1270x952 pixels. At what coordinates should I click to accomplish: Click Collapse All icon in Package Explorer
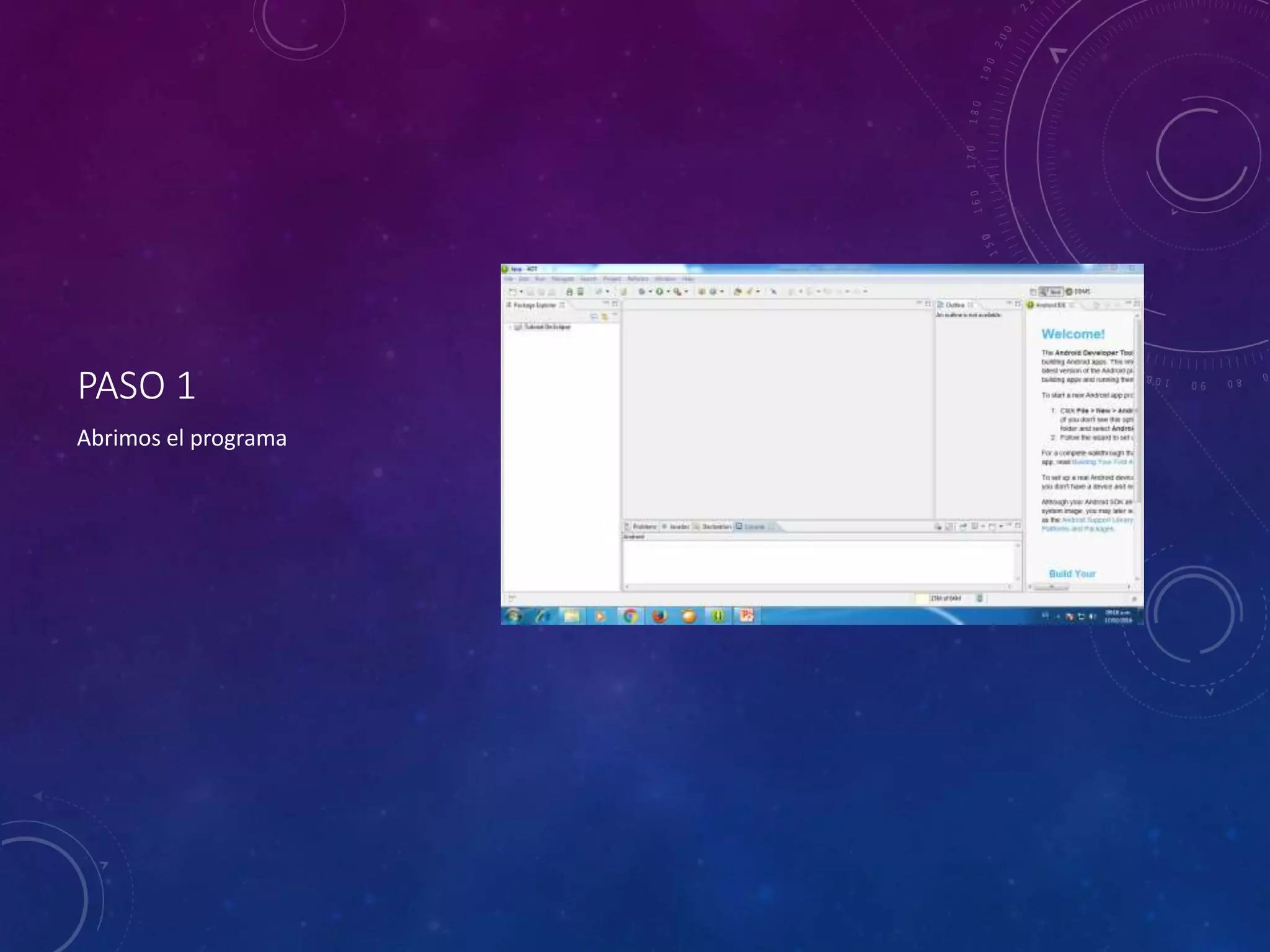[594, 317]
